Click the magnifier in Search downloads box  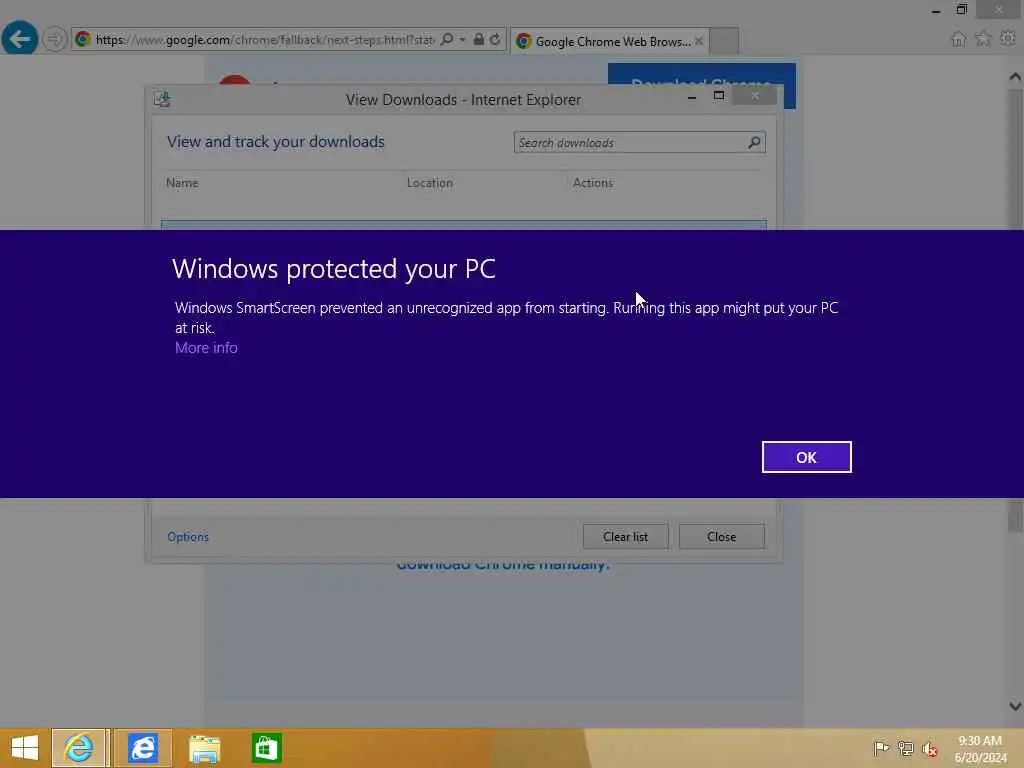(x=754, y=142)
